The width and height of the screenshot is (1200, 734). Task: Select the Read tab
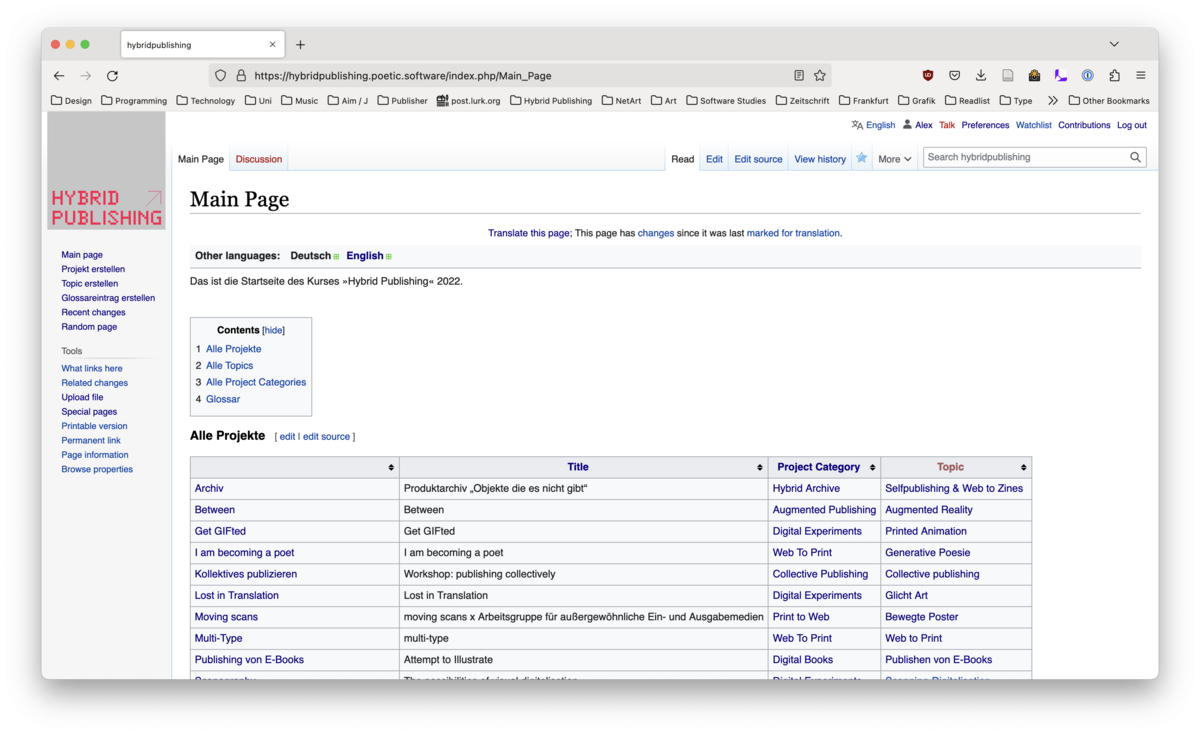[x=683, y=159]
